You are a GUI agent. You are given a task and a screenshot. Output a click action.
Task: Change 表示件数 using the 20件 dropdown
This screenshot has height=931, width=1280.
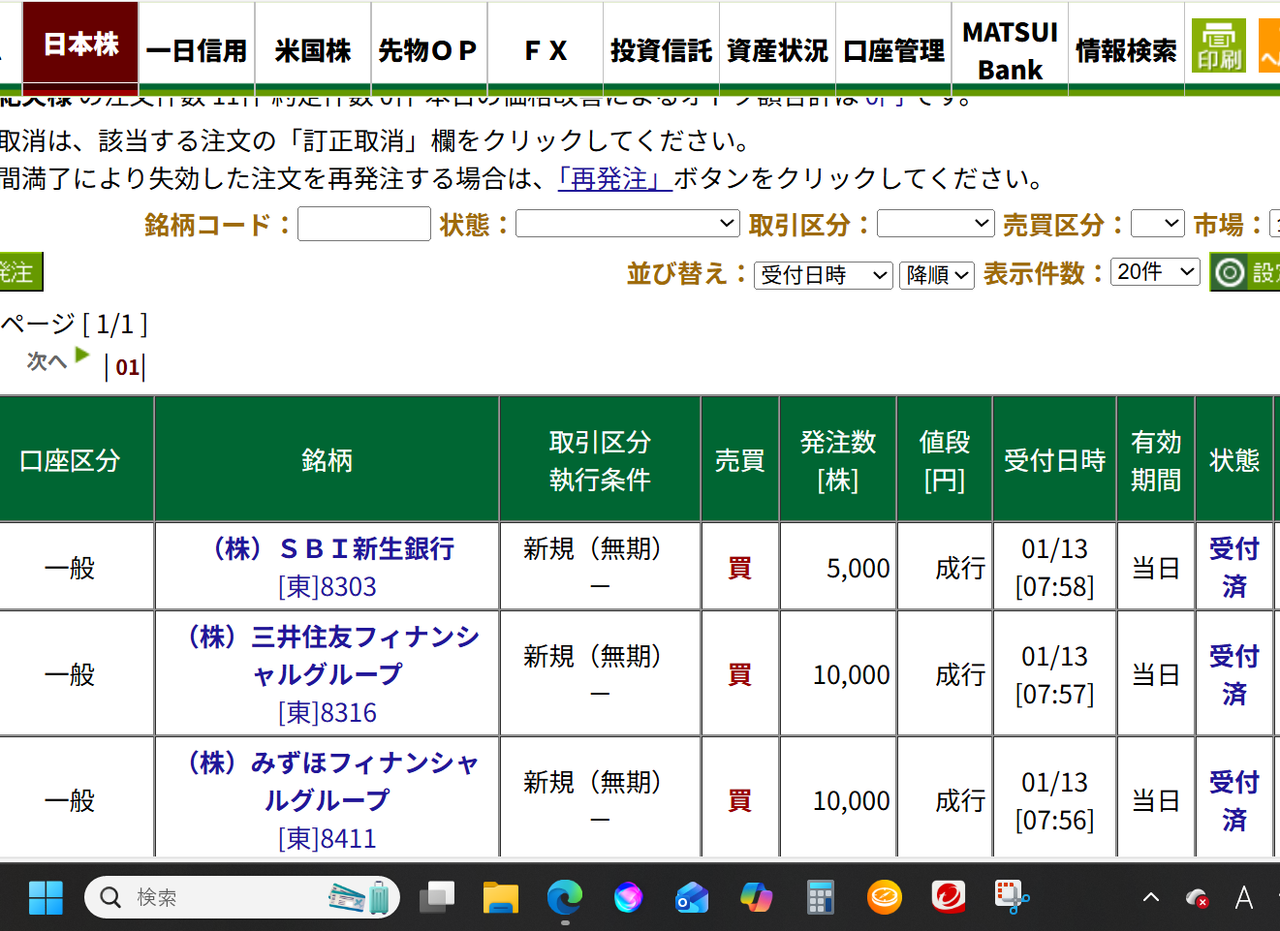tap(1155, 271)
